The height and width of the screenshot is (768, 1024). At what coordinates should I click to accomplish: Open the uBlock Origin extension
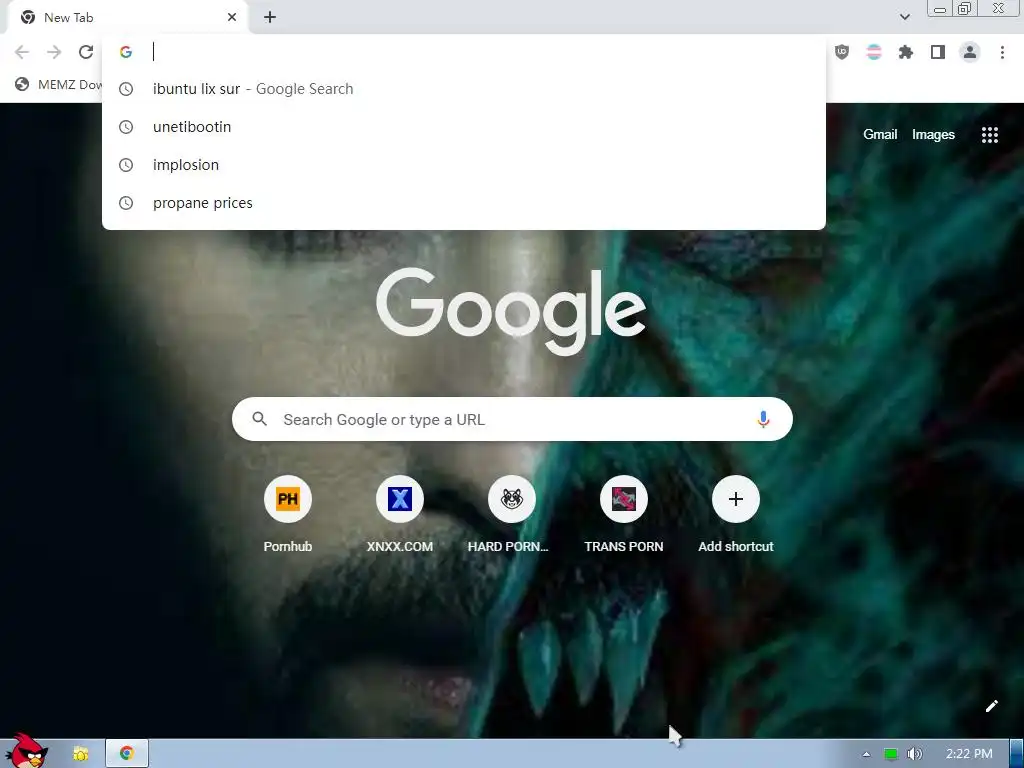(x=842, y=52)
